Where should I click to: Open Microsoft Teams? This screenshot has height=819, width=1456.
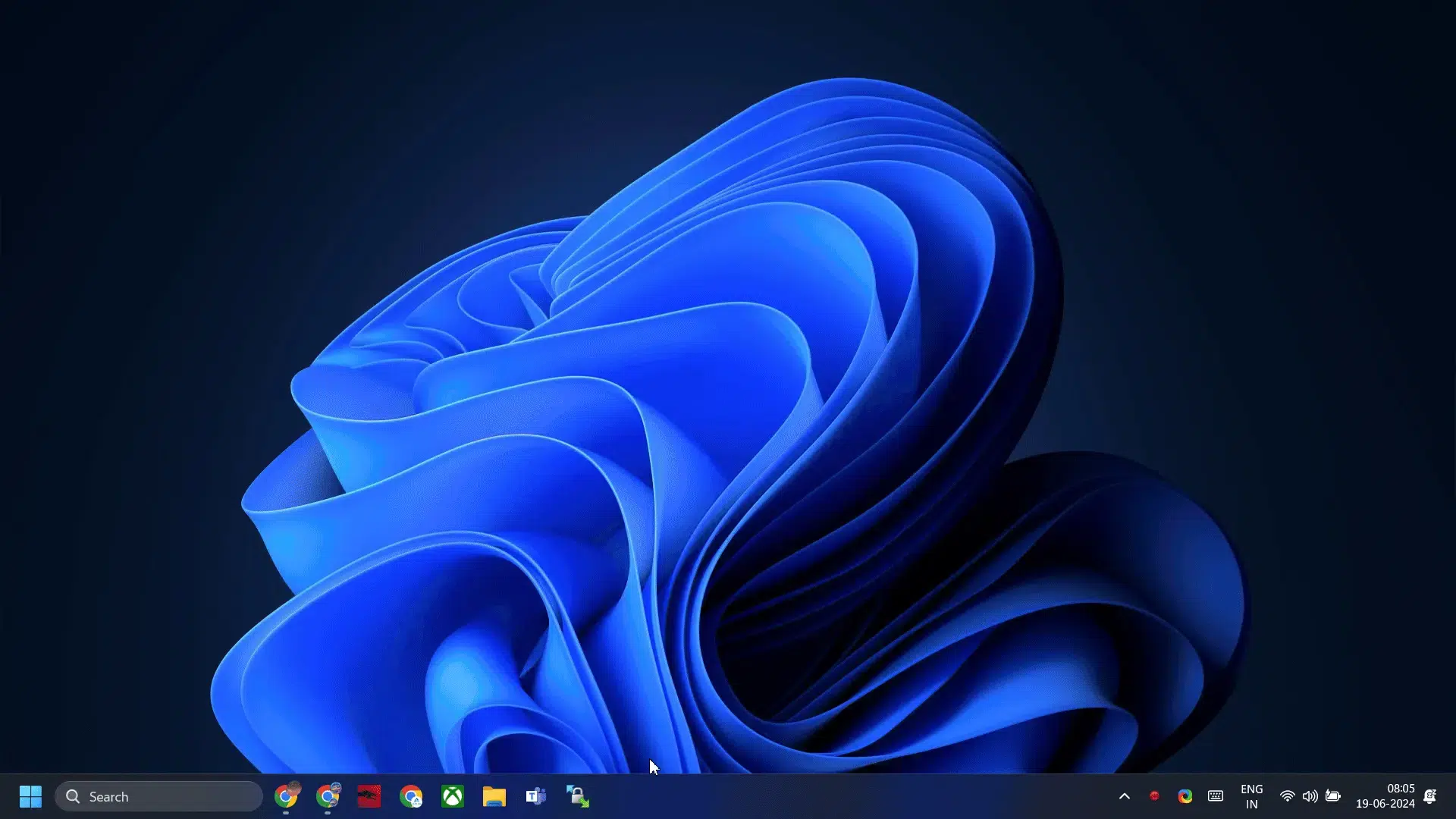(x=536, y=796)
